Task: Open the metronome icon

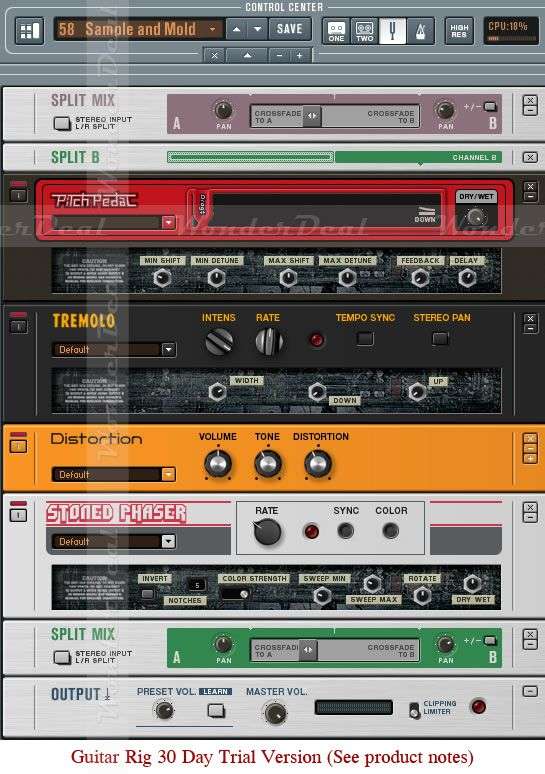Action: click(421, 31)
